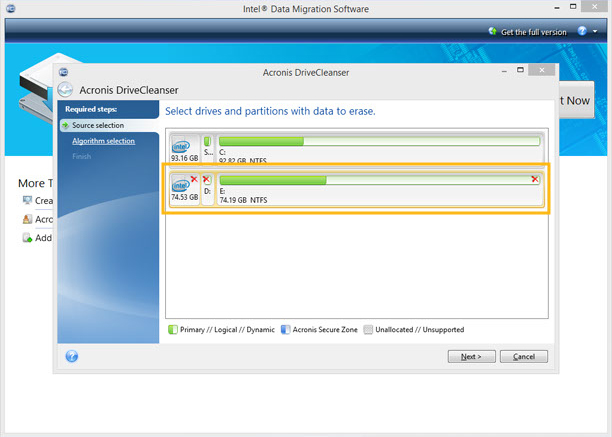Screen dimensions: 612x437
Task: Click the Acronis Secure Zone legend swatch
Action: [x=286, y=330]
